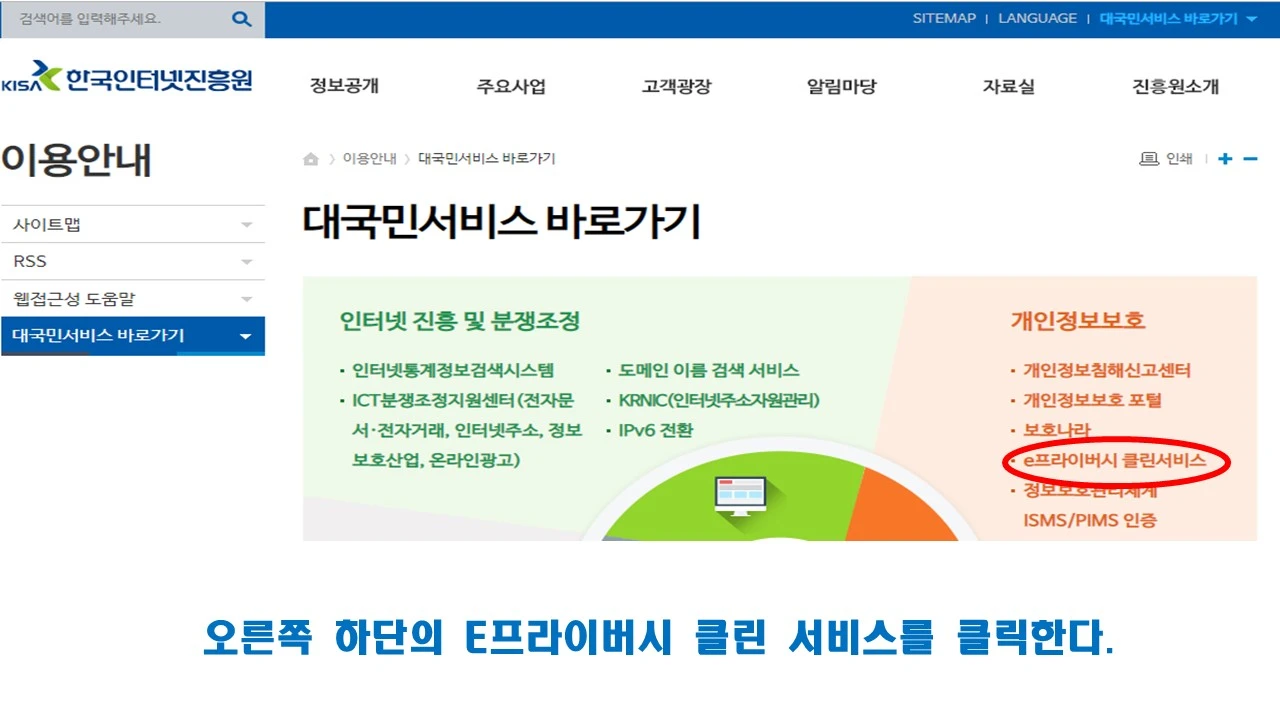Click the 인쇄 print label
1280x720 pixels.
pos(1179,159)
